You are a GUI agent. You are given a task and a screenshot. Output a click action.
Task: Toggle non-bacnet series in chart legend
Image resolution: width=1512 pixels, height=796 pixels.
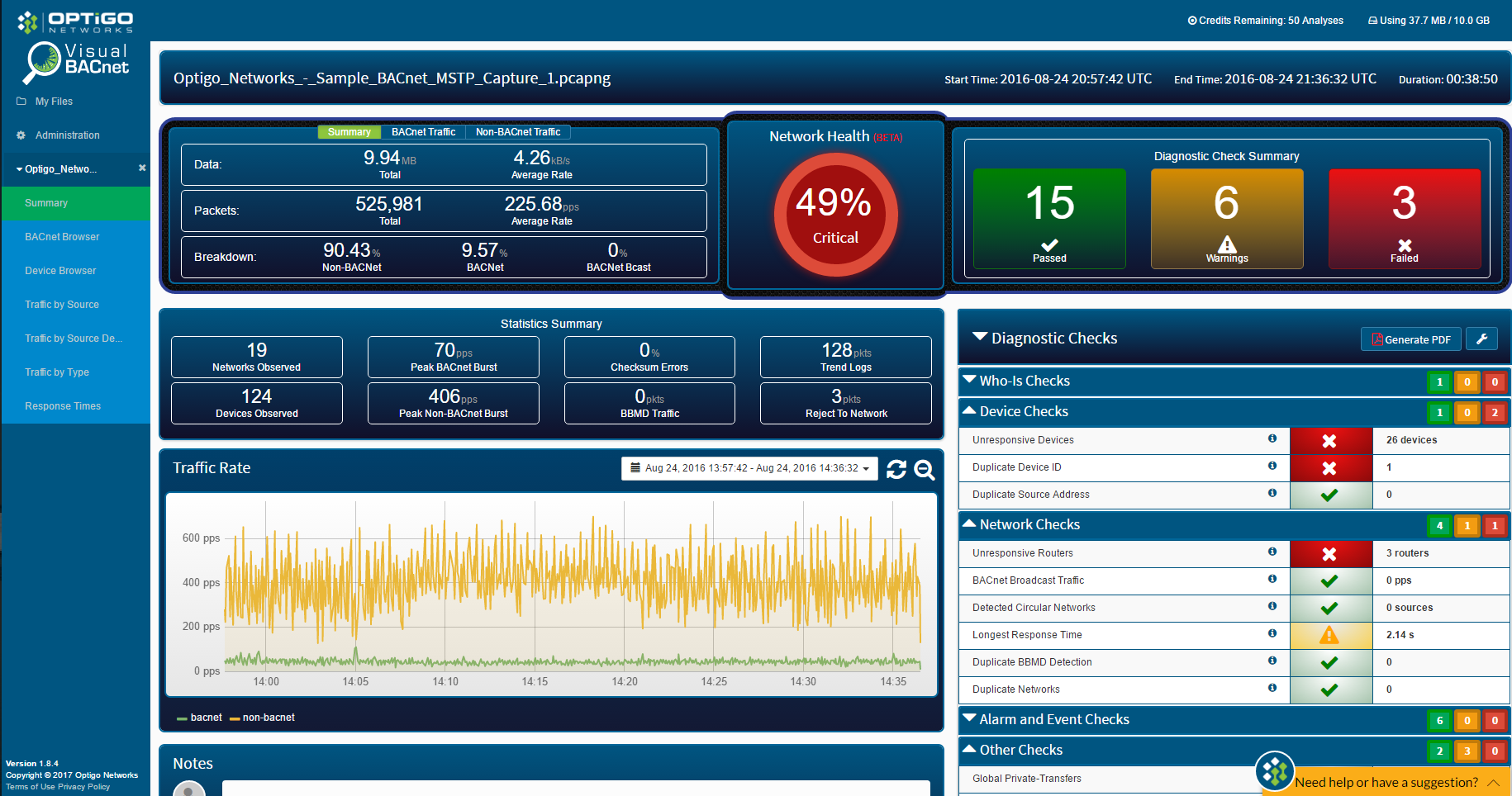point(262,718)
